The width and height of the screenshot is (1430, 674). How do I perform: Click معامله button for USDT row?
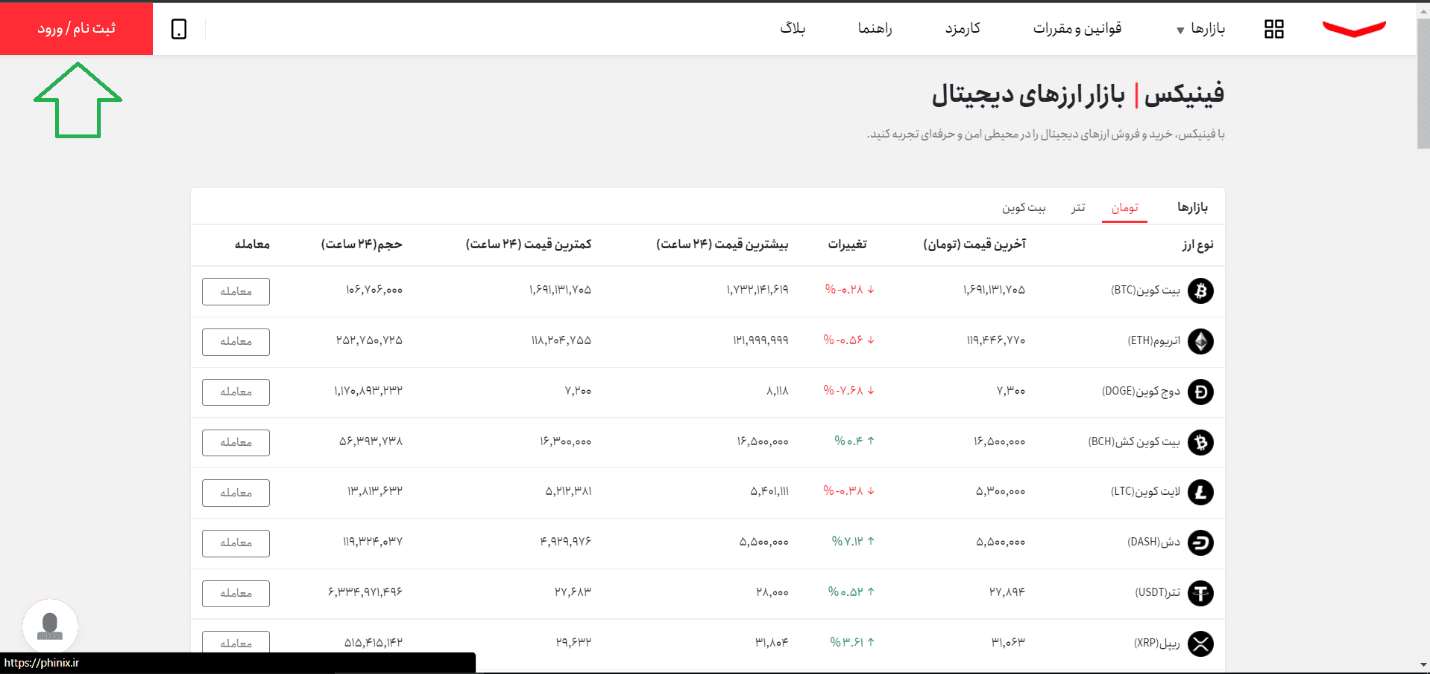(x=236, y=593)
